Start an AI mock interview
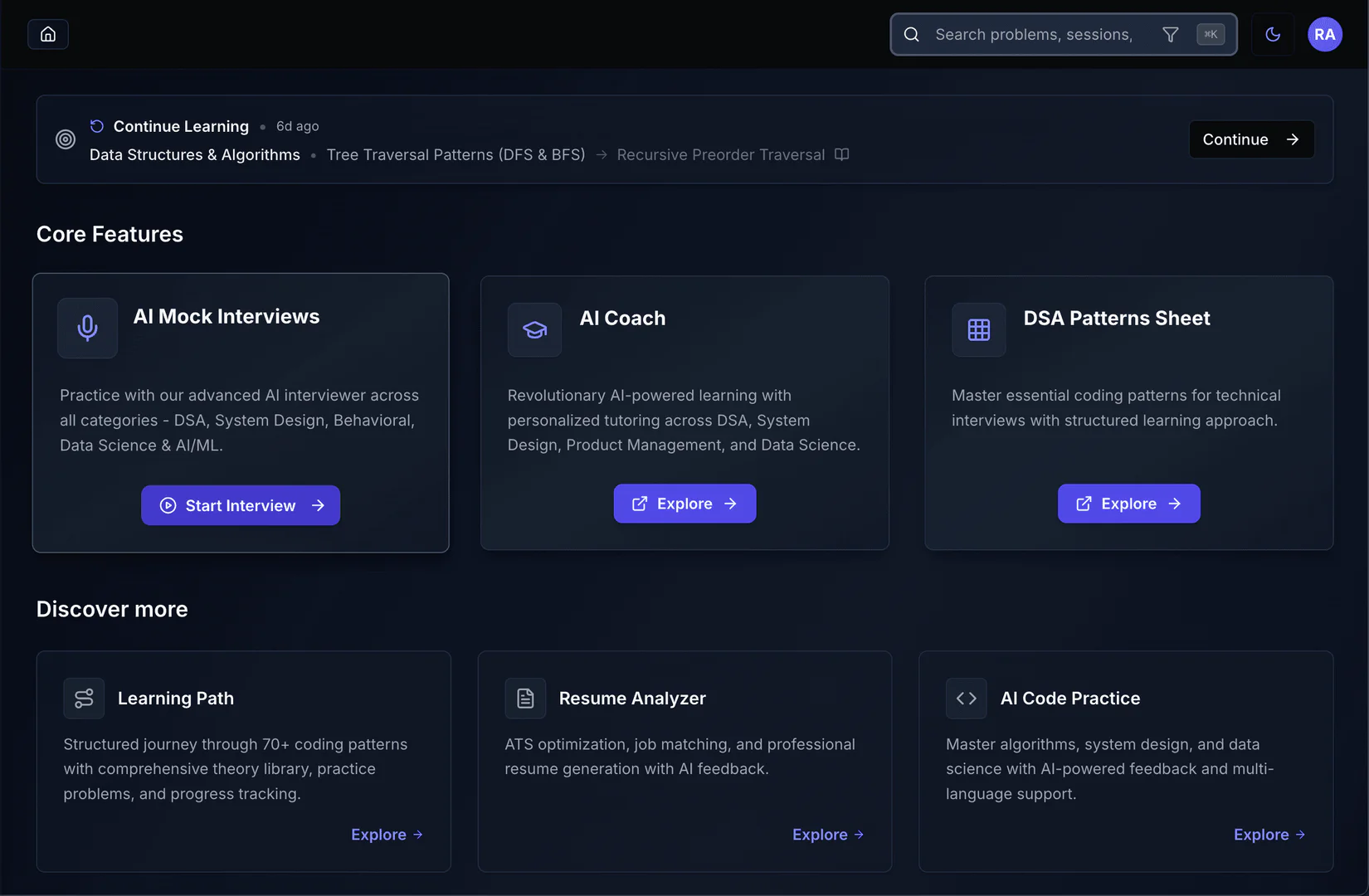Screen dimensions: 1369x896 (241, 505)
